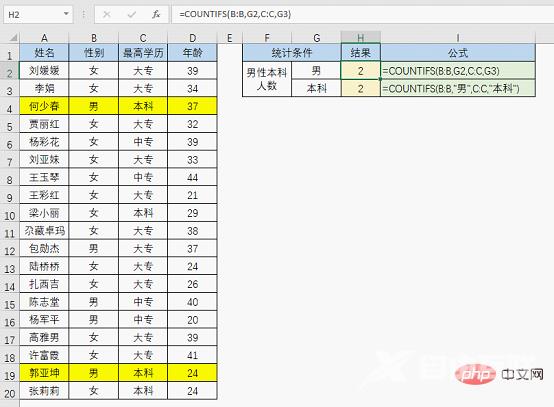Click age cell 44 in 王玉琴 row
Screen dimensions: 554x407
coord(192,177)
